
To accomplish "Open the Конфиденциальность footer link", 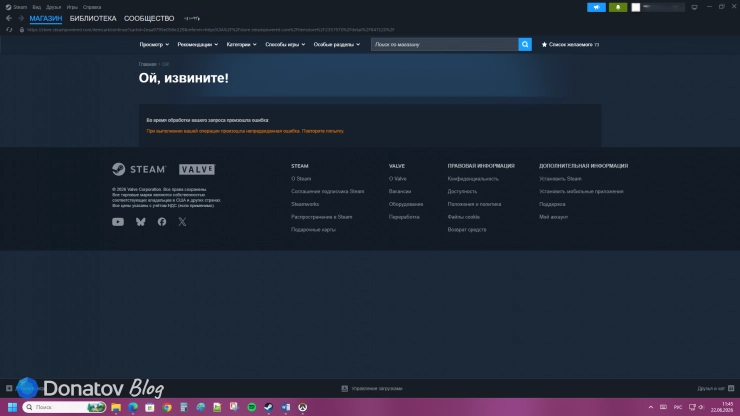I will (473, 179).
